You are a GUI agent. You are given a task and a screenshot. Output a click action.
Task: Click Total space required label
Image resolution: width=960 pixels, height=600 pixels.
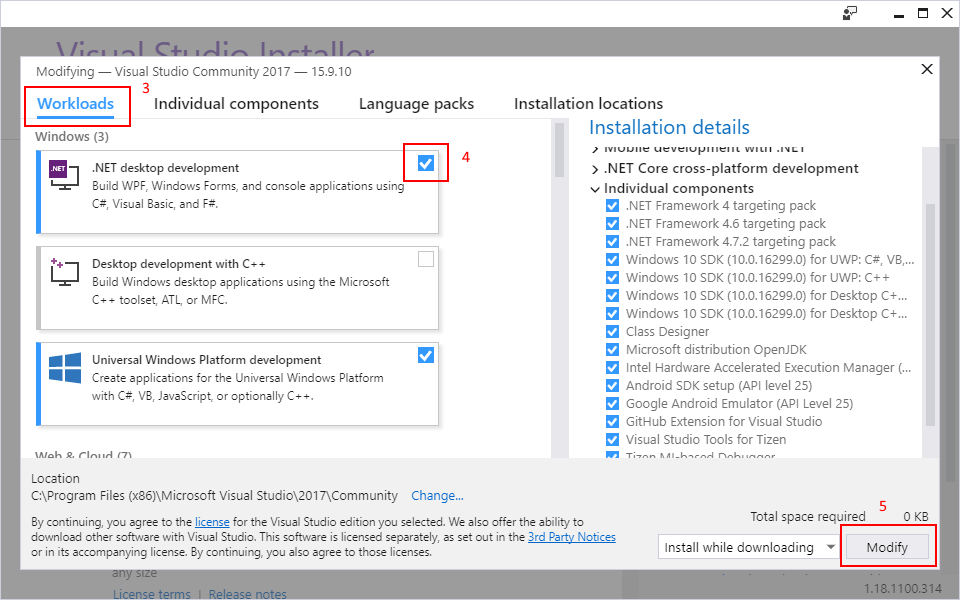coord(808,517)
